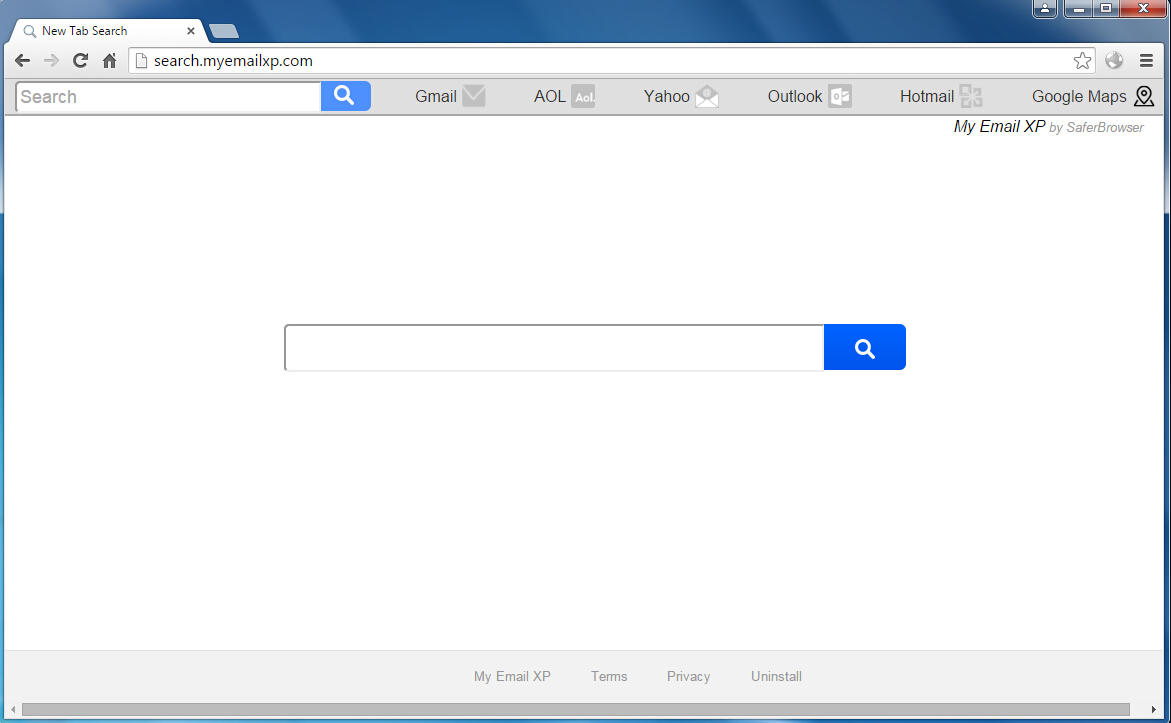Click the toolbar Search input field
This screenshot has height=723, width=1171.
tap(168, 96)
